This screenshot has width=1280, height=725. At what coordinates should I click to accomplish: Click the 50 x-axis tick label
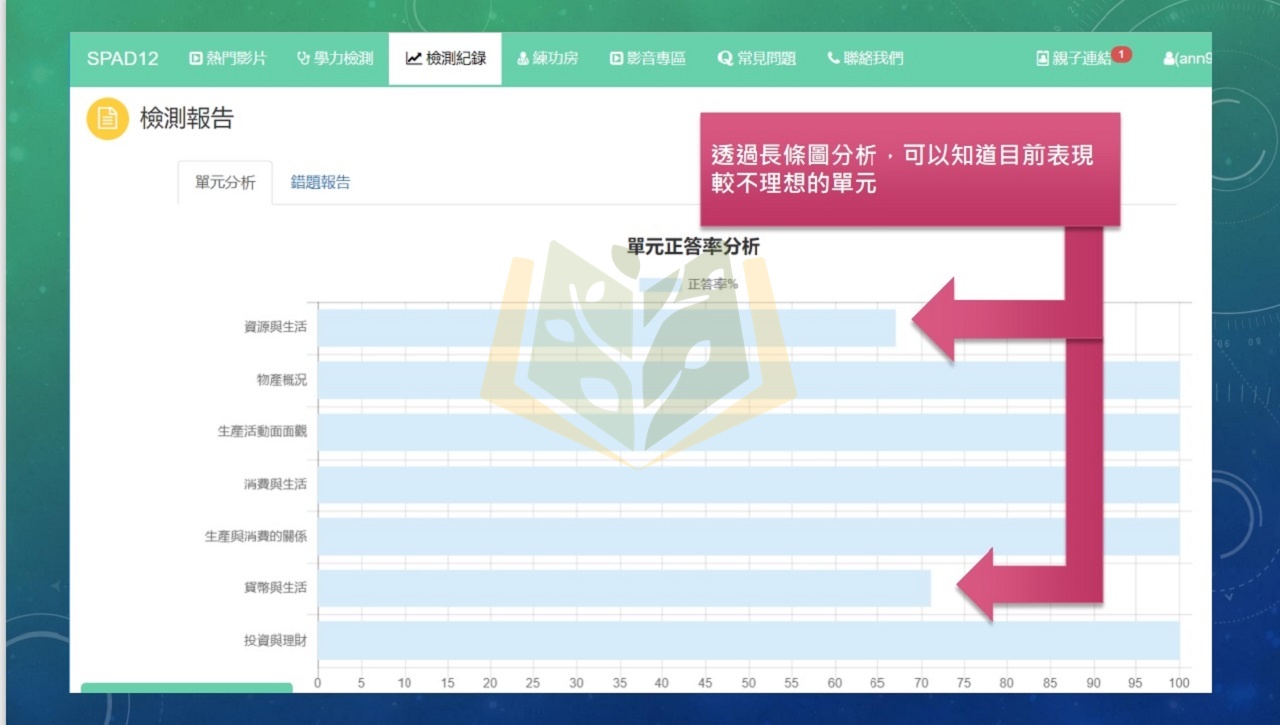(749, 683)
